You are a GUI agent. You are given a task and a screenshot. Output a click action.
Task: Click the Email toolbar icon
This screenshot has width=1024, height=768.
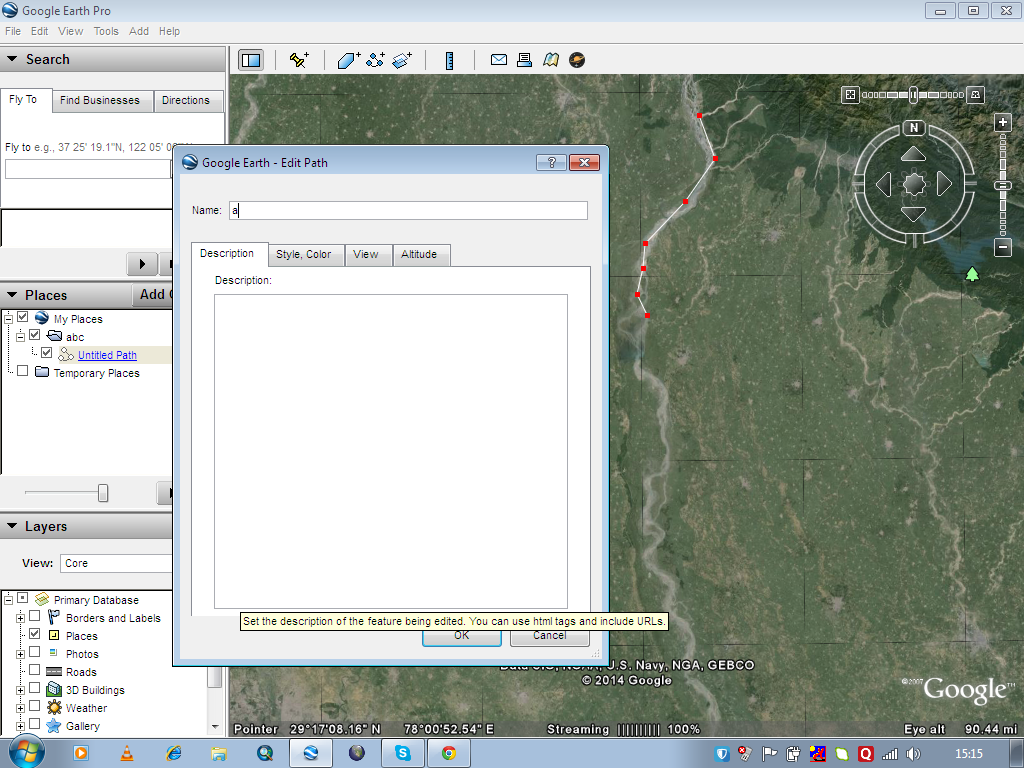coord(498,60)
